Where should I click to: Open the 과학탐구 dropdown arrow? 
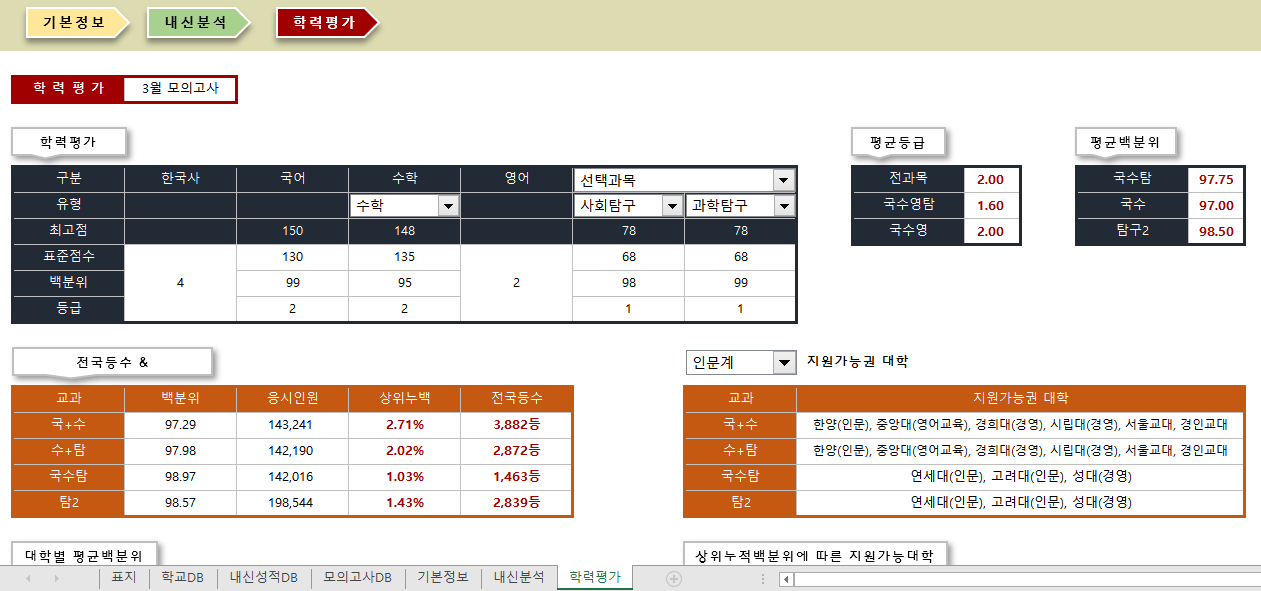pyautogui.click(x=785, y=206)
